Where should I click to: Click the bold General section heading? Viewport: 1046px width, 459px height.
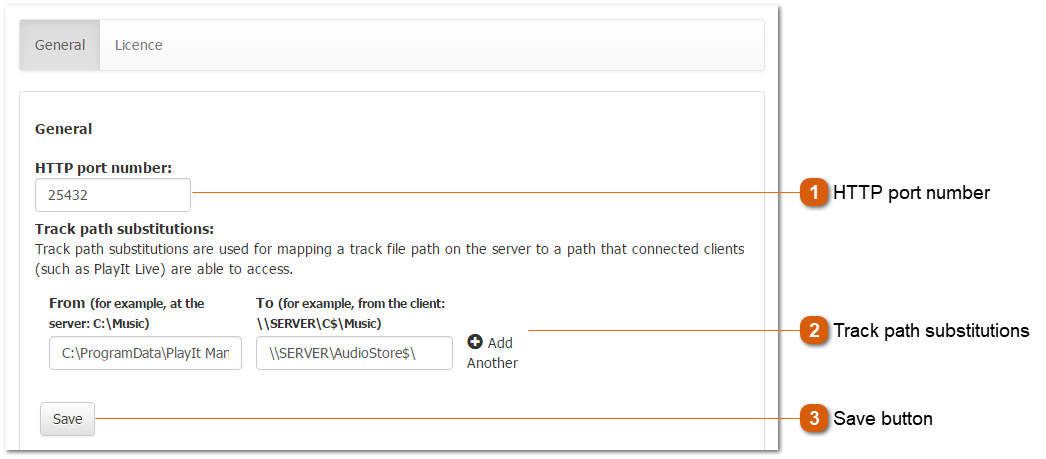pyautogui.click(x=63, y=129)
